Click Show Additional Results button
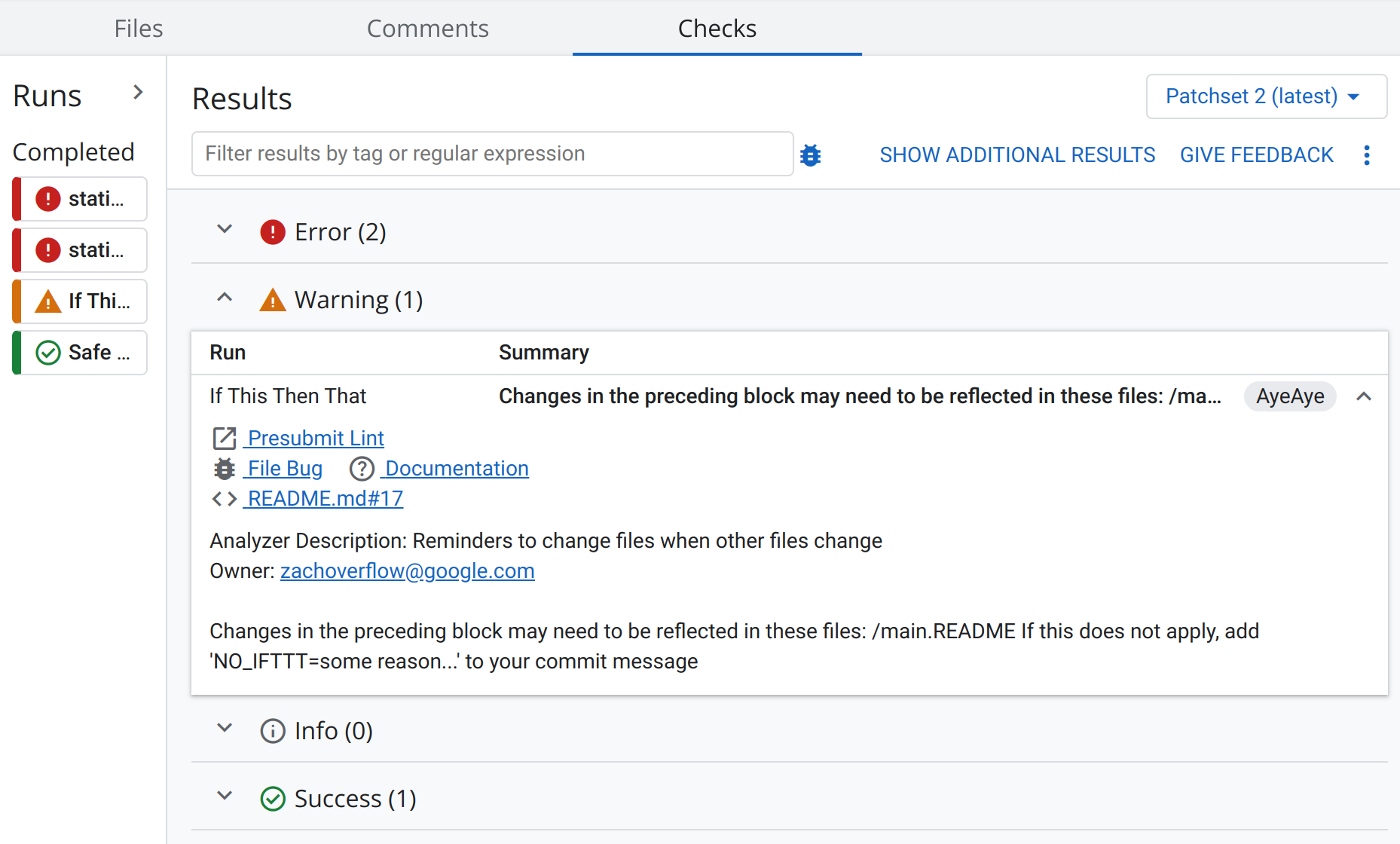The width and height of the screenshot is (1400, 844). [1017, 155]
